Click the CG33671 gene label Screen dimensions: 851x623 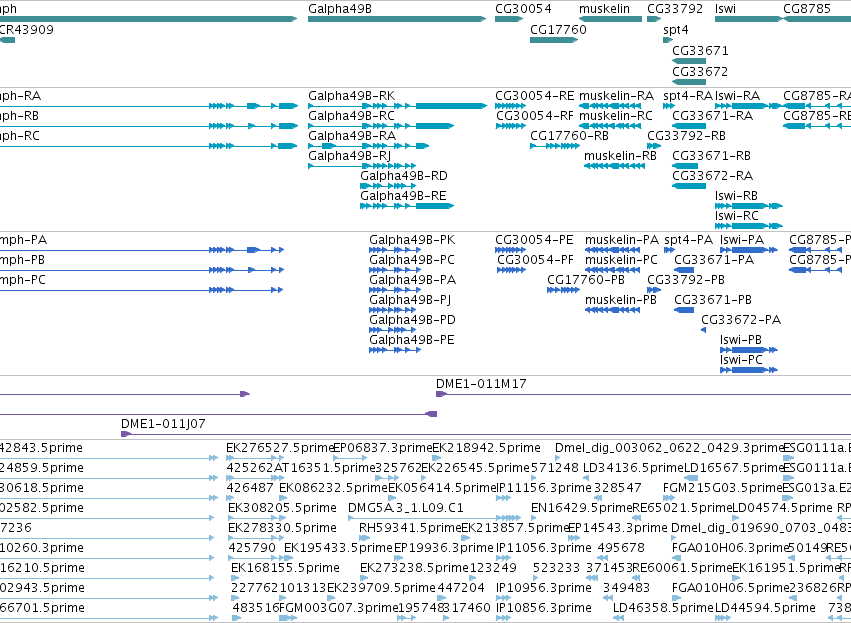click(x=700, y=50)
